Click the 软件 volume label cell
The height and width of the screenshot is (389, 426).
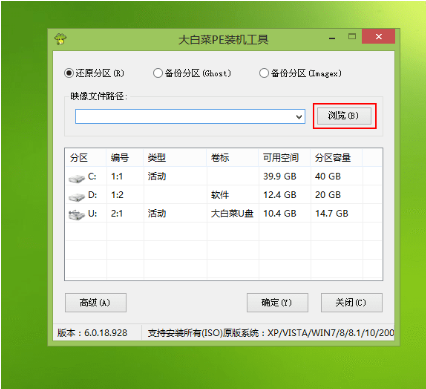tap(220, 195)
